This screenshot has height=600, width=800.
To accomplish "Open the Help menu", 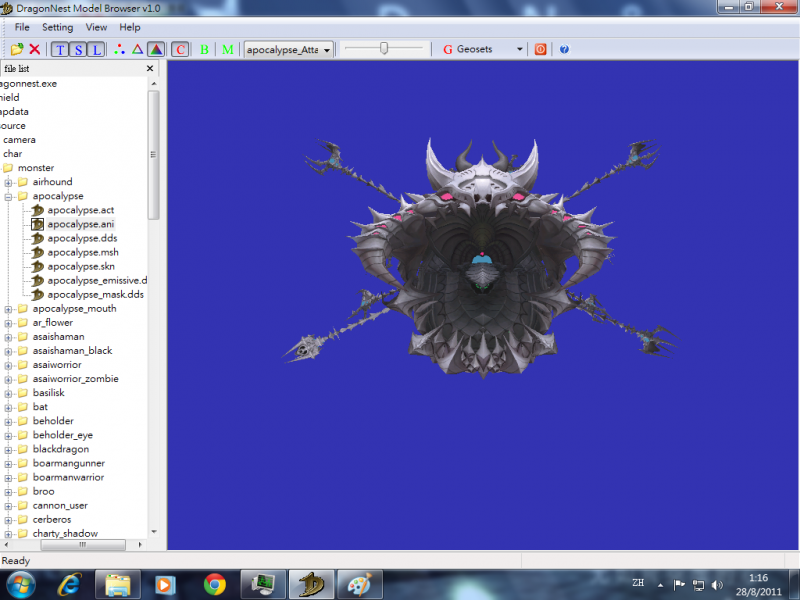I will pos(130,28).
